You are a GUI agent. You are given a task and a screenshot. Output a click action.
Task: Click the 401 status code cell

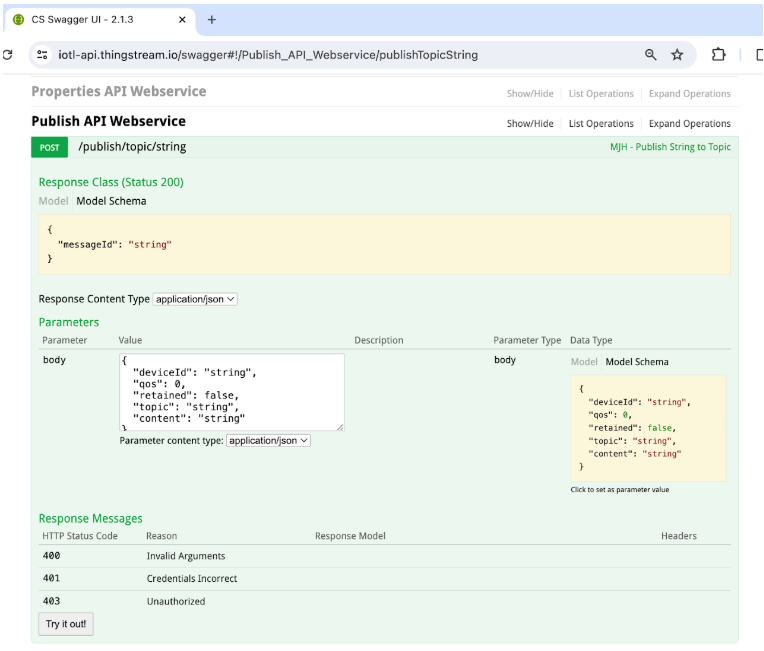[x=51, y=578]
